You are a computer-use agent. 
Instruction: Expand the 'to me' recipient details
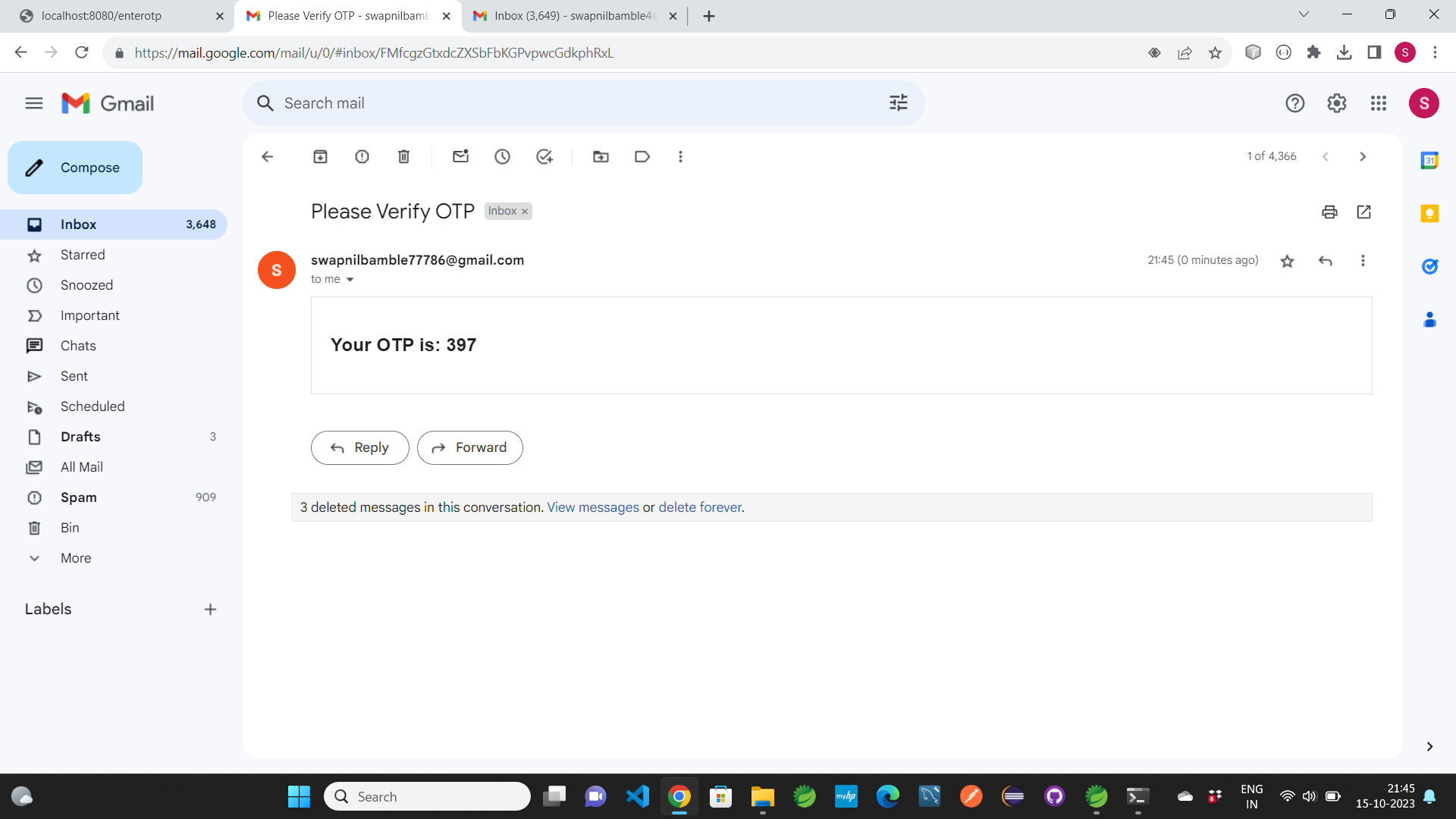coord(350,280)
